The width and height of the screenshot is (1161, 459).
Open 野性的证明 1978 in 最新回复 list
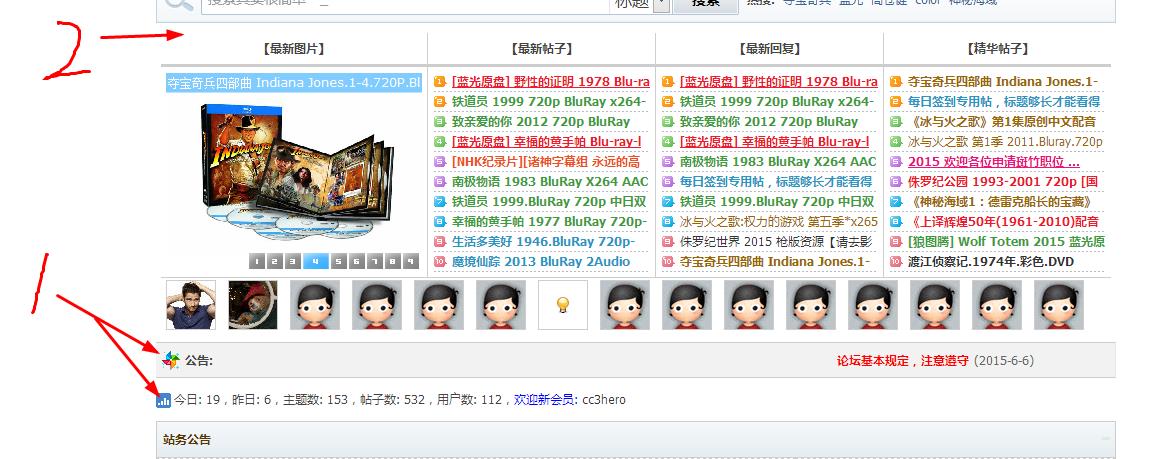pos(778,81)
